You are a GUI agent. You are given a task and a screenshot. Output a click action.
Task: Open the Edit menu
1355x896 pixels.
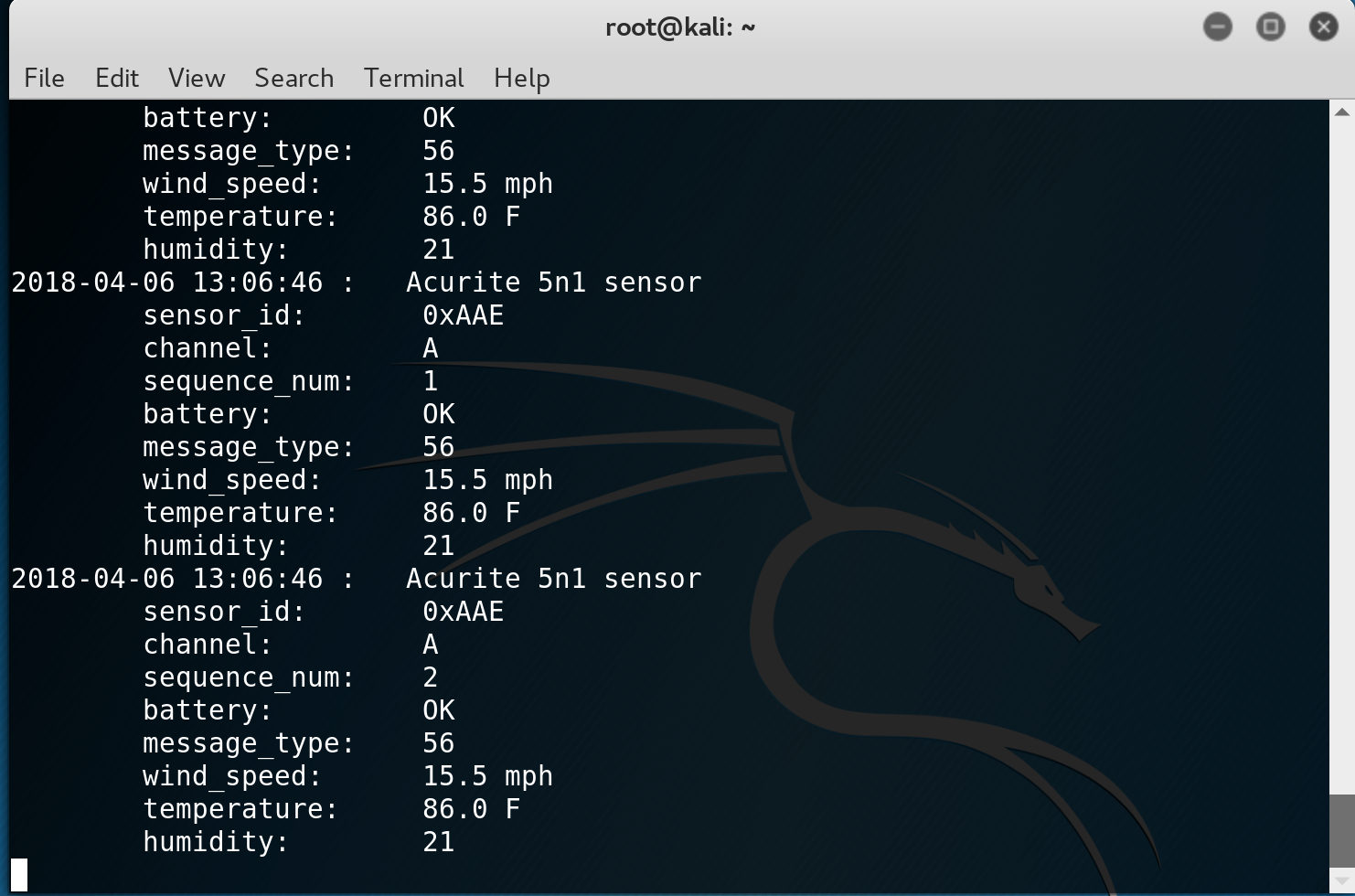click(x=117, y=78)
